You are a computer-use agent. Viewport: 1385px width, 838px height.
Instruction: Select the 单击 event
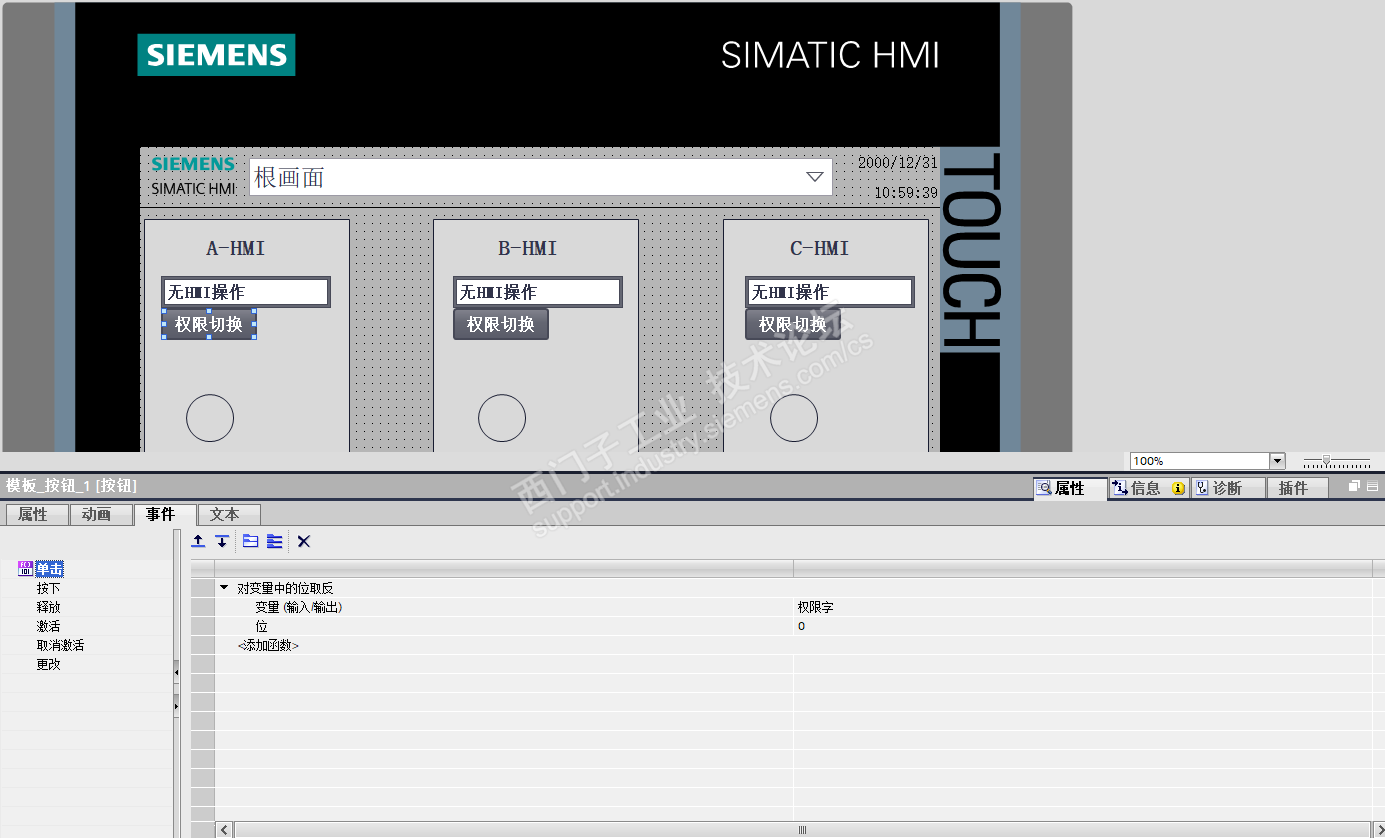point(49,569)
